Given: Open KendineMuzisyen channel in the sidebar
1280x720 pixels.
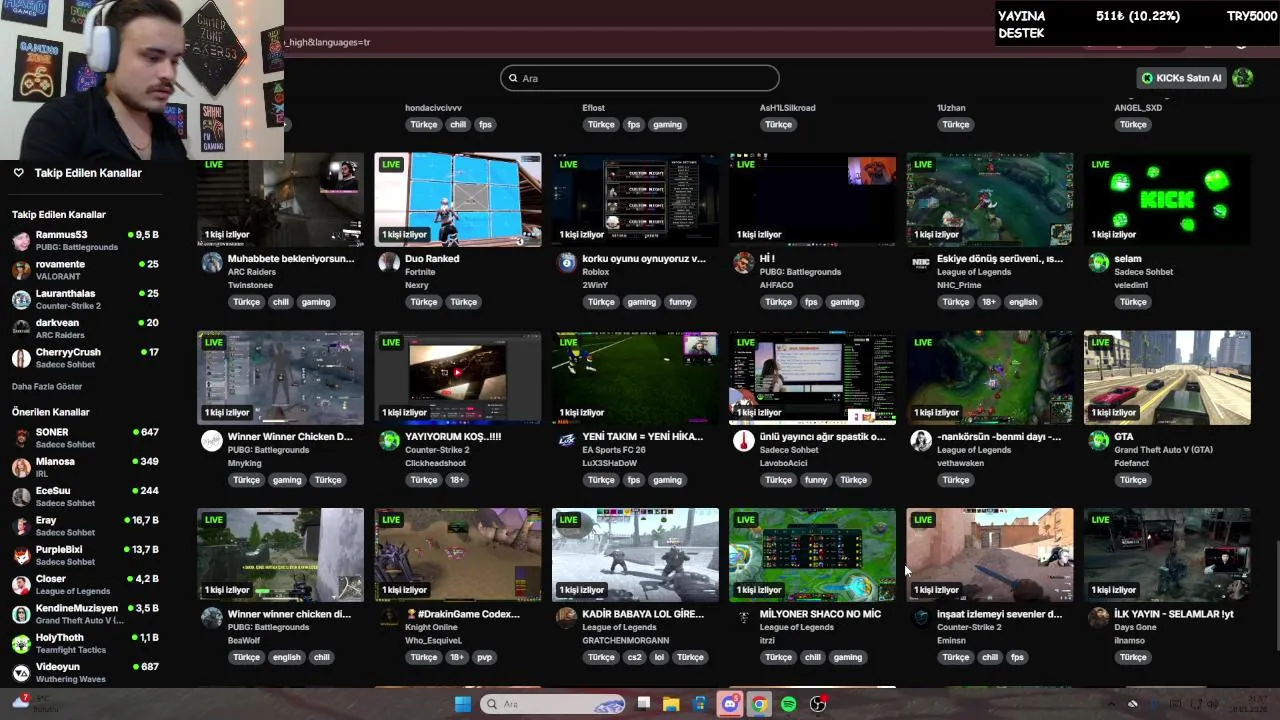Looking at the screenshot, I should tap(85, 614).
